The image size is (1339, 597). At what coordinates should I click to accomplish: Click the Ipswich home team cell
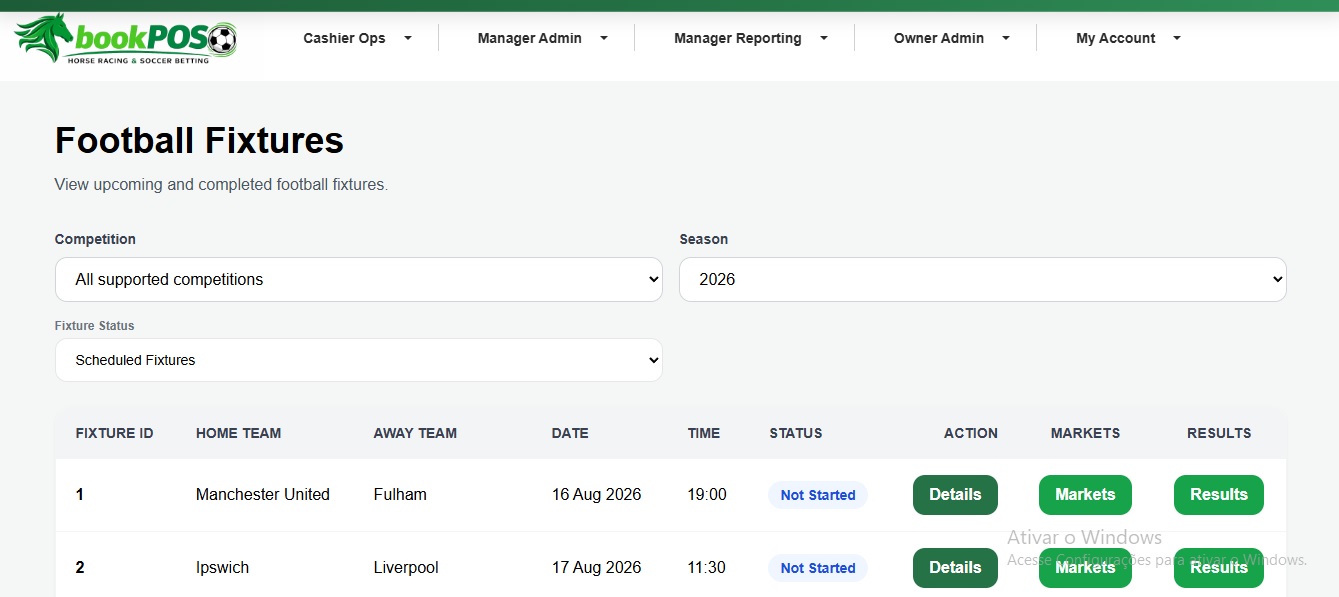[x=222, y=567]
